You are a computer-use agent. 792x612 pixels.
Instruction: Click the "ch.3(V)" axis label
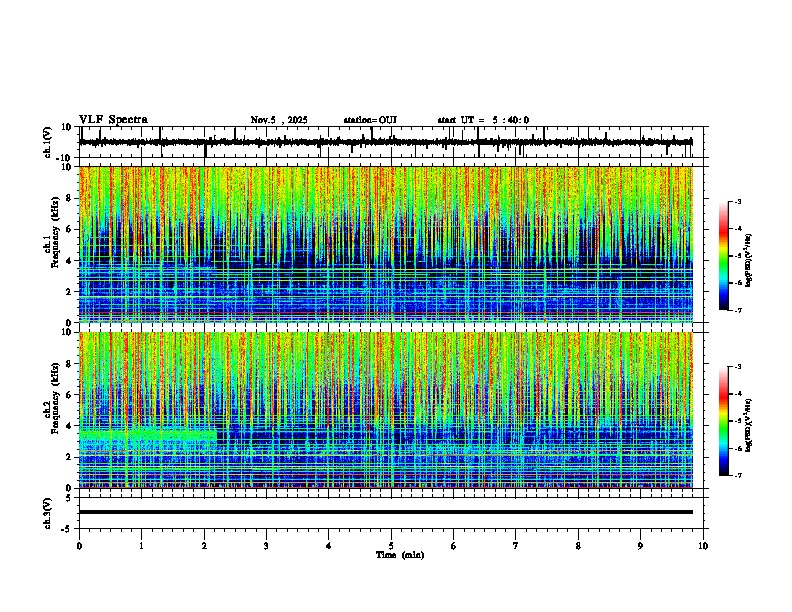[x=48, y=513]
